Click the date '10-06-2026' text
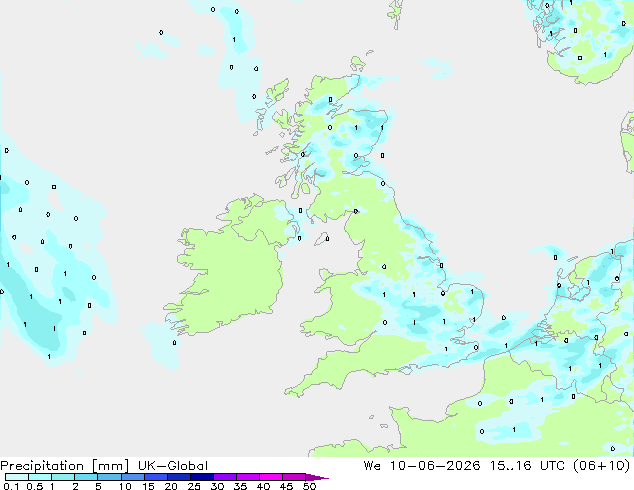Viewport: 634px width, 490px height. (x=435, y=465)
